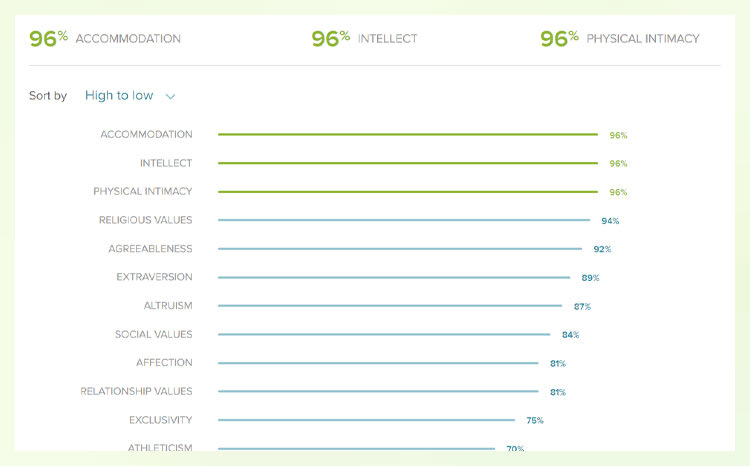750x466 pixels.
Task: Select the 96% Accommodation summary at top
Action: 105,38
